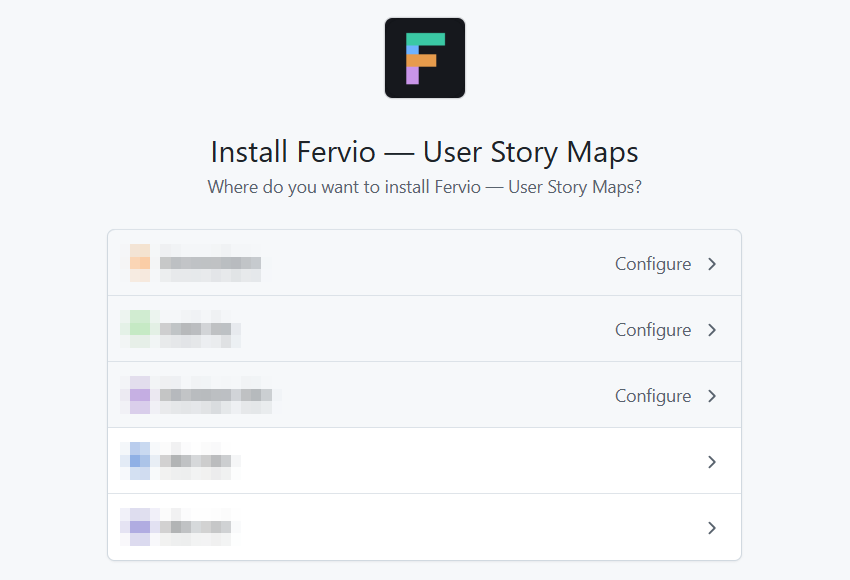Select the blue avatar thumbnail
This screenshot has height=580, width=850.
(140, 461)
